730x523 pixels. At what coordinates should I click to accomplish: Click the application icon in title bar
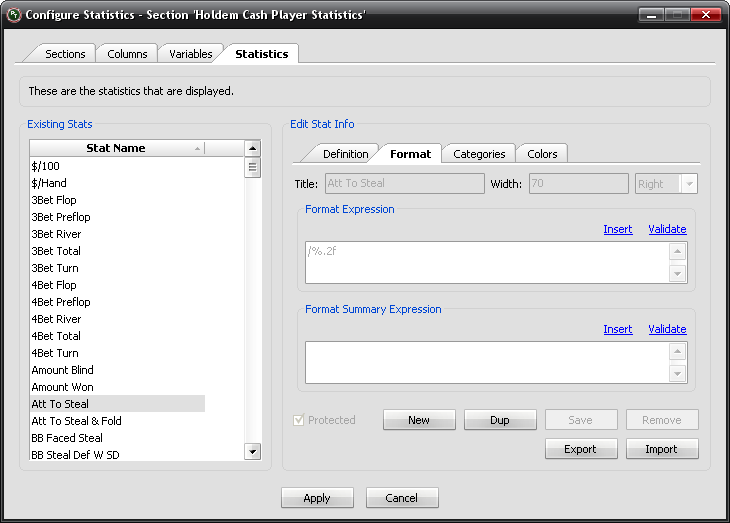point(12,15)
